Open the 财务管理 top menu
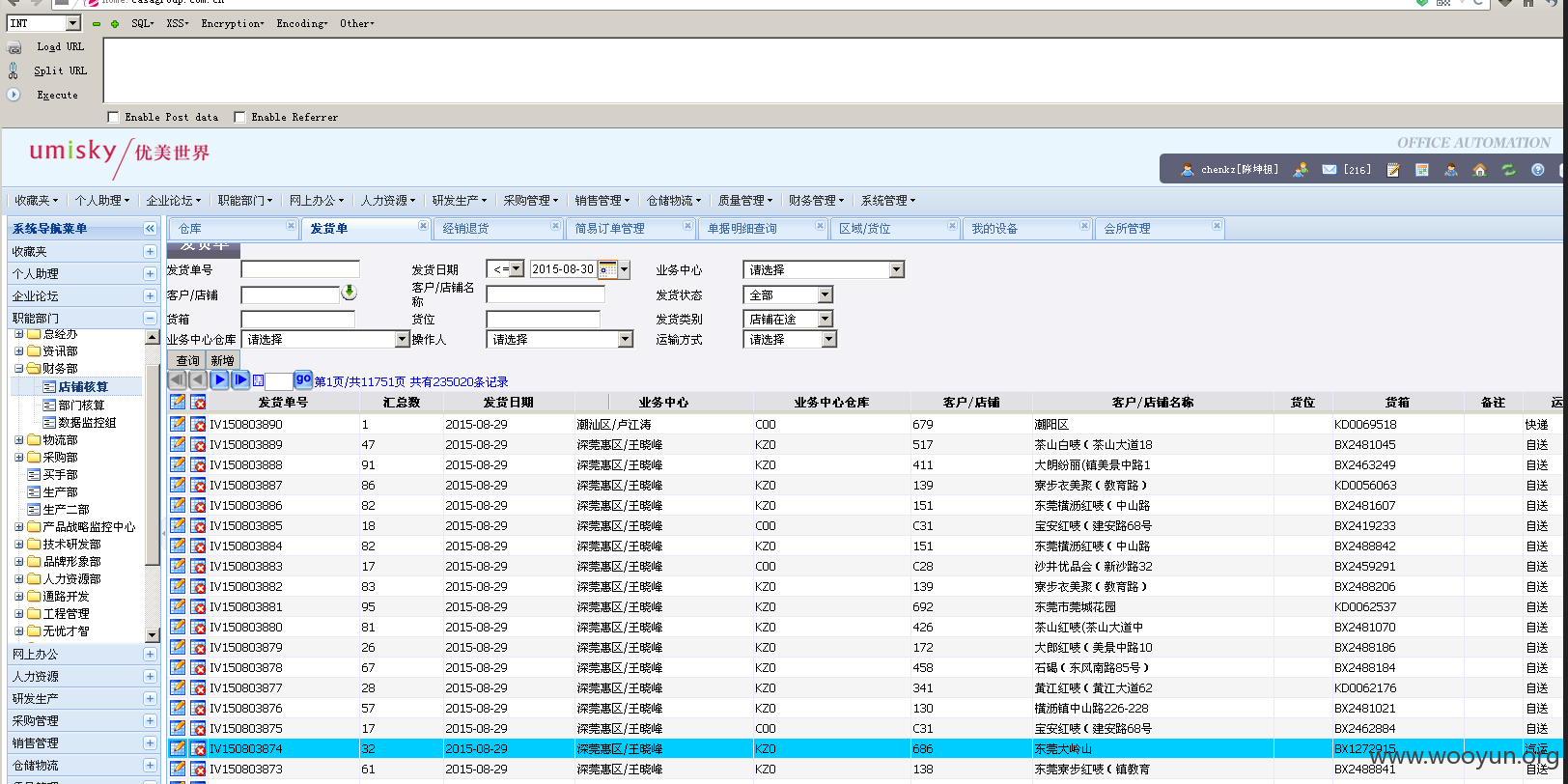Viewport: 1568px width, 784px height. [x=816, y=201]
